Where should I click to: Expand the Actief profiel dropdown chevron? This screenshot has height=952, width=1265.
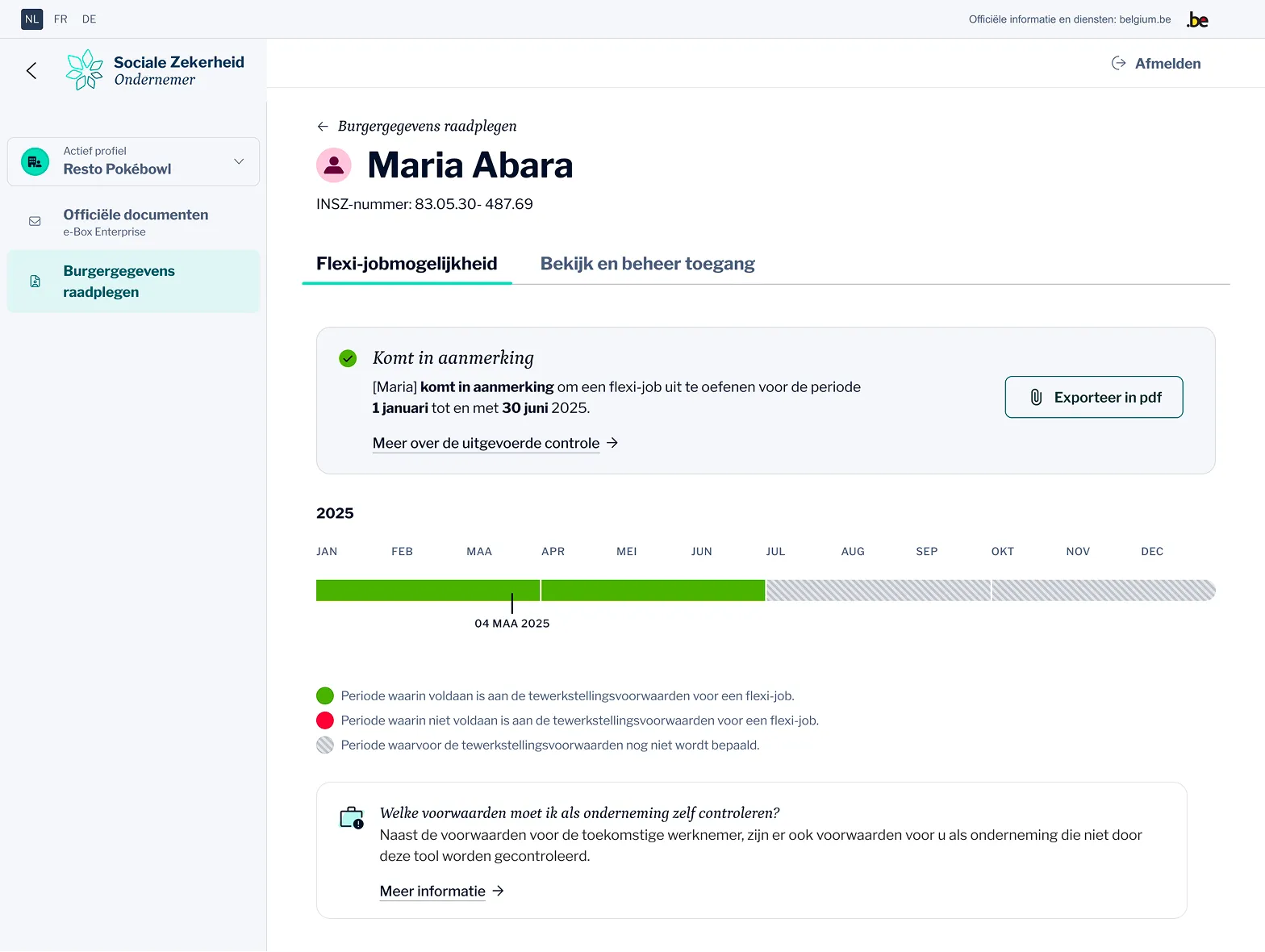239,161
